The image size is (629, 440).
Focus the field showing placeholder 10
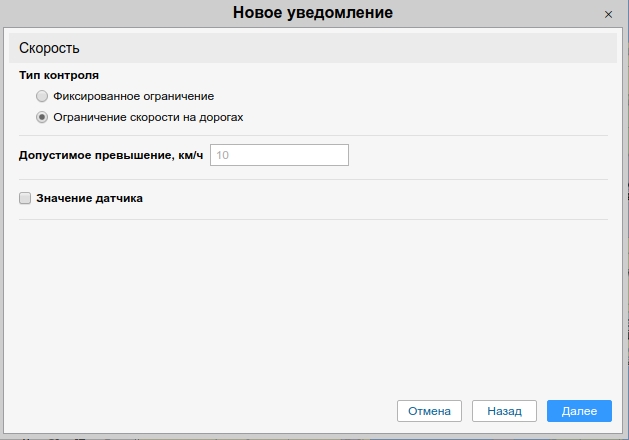point(279,155)
